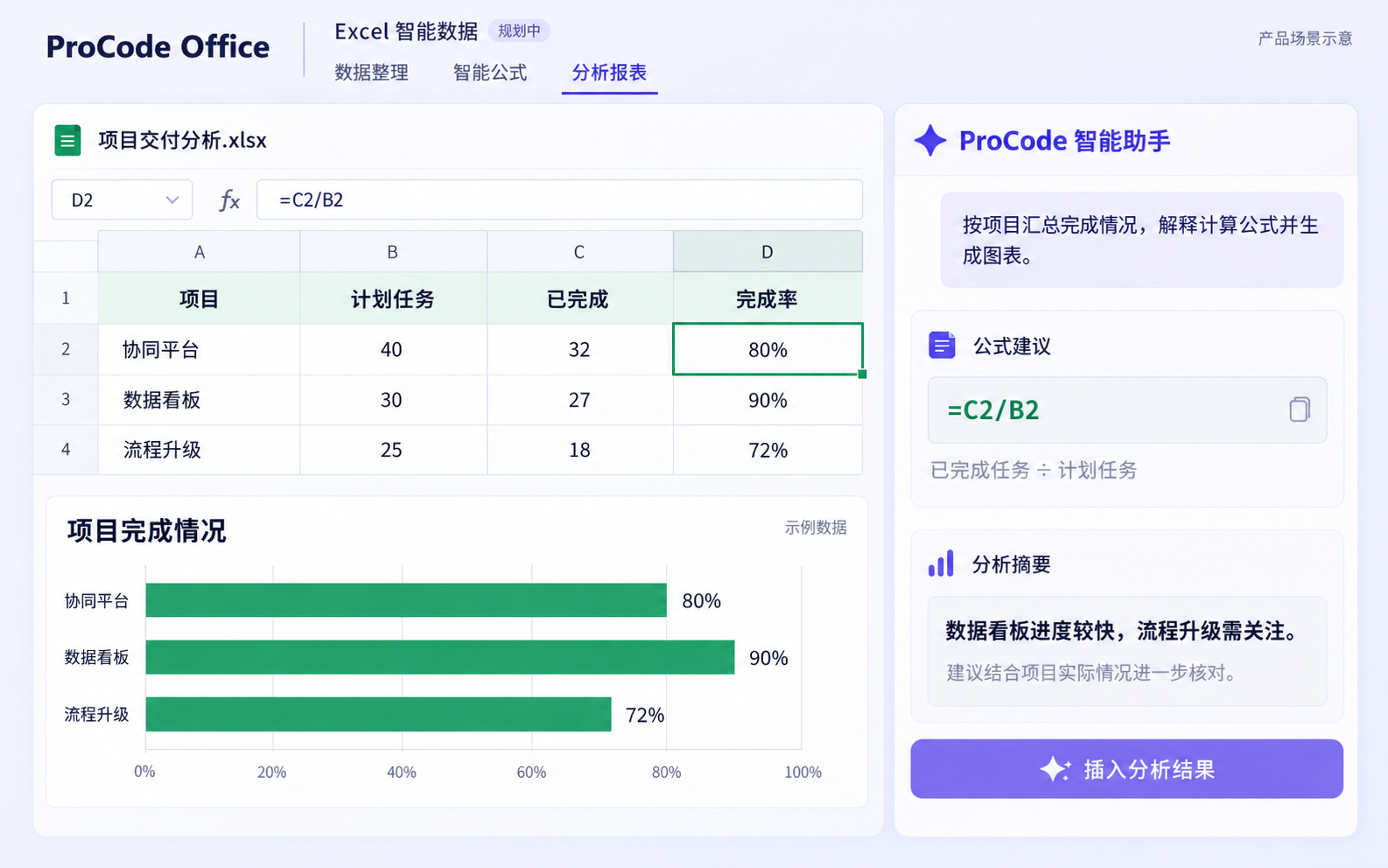Click the 规划中 status badge
The image size is (1388, 868).
pos(519,31)
